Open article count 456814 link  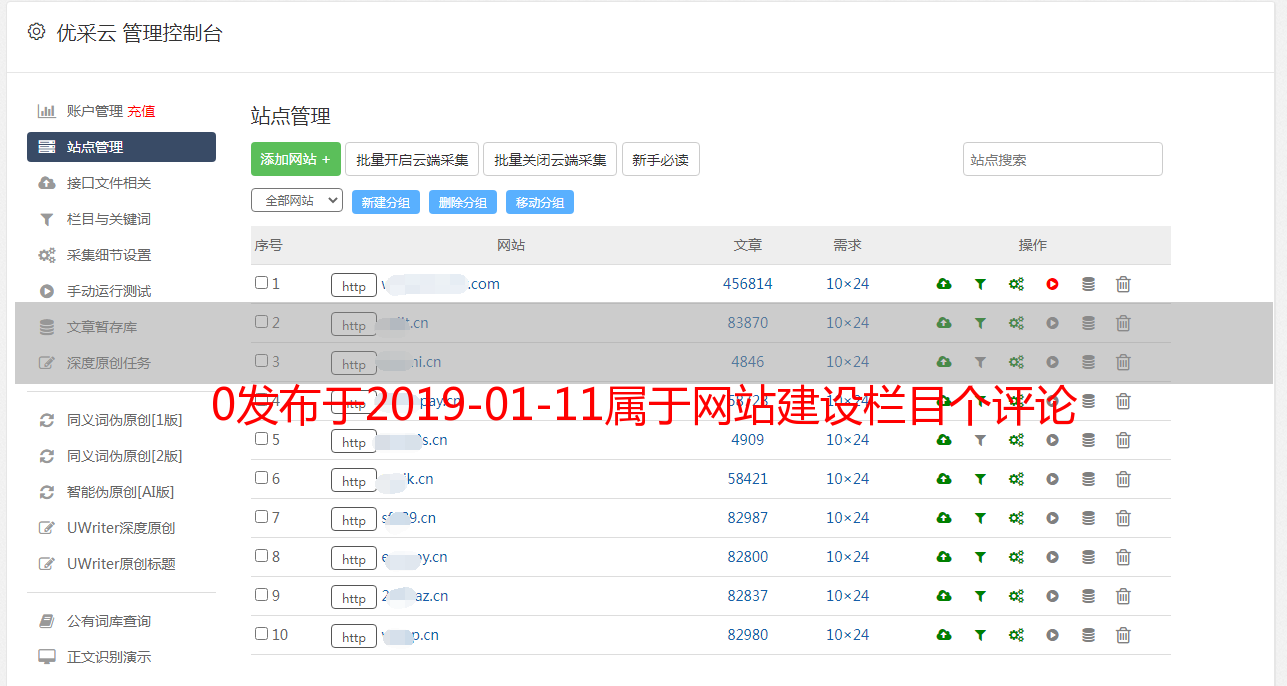coord(748,284)
